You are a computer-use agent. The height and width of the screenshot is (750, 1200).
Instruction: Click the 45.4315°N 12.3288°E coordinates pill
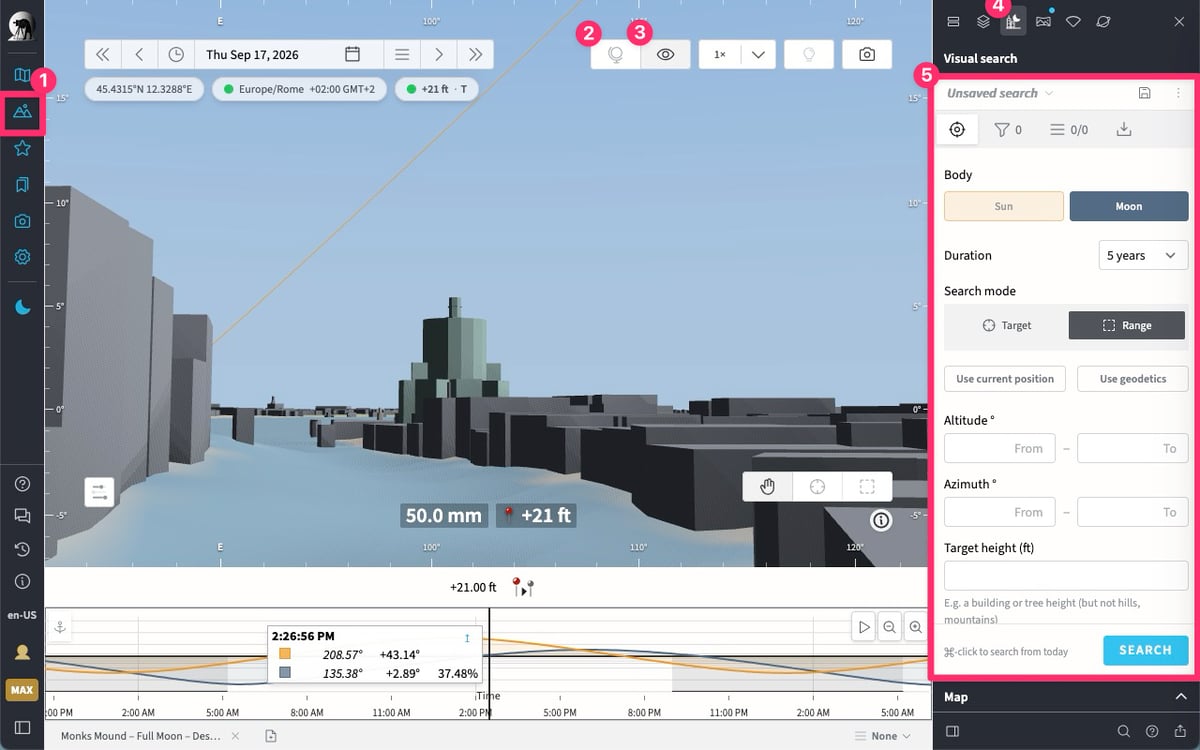click(x=145, y=89)
